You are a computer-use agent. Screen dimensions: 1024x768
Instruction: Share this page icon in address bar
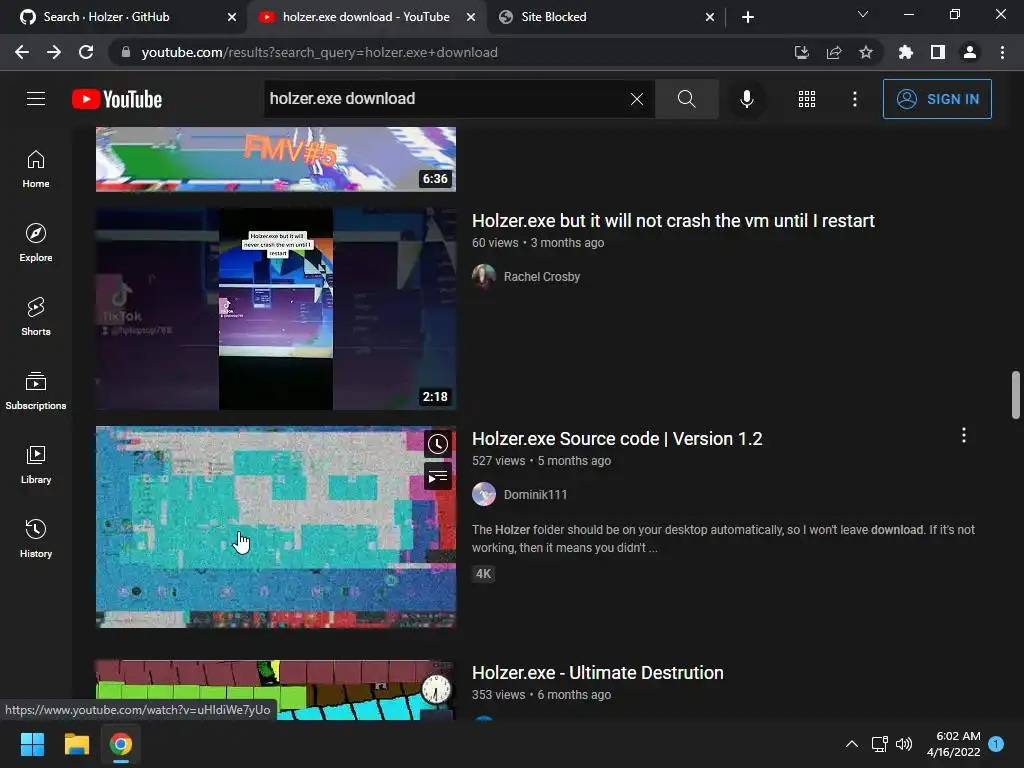[834, 52]
